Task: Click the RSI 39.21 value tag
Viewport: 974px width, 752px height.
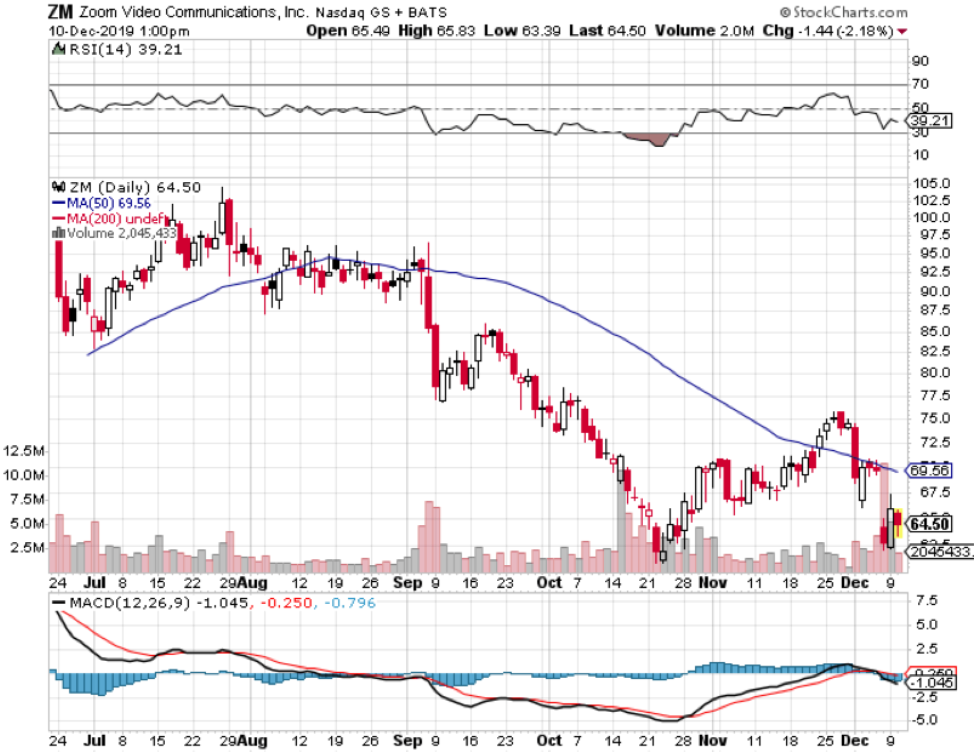Action: pos(929,120)
